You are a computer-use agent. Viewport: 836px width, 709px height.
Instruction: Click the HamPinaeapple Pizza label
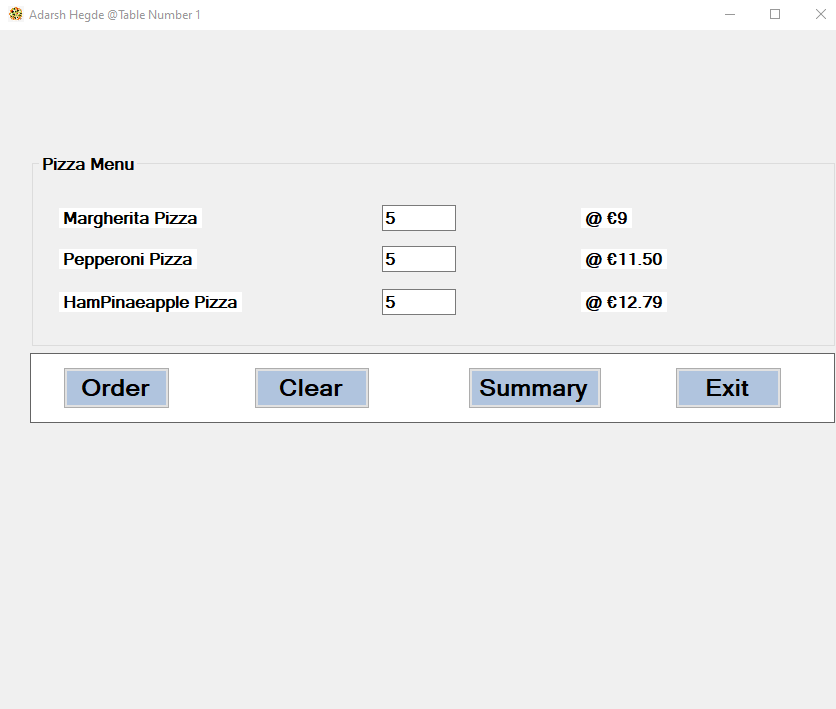tap(149, 301)
